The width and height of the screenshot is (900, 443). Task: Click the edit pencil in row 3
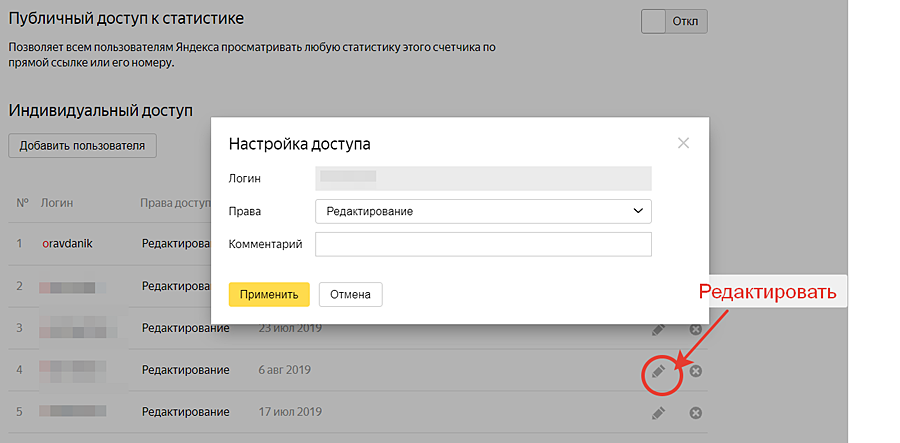point(658,329)
